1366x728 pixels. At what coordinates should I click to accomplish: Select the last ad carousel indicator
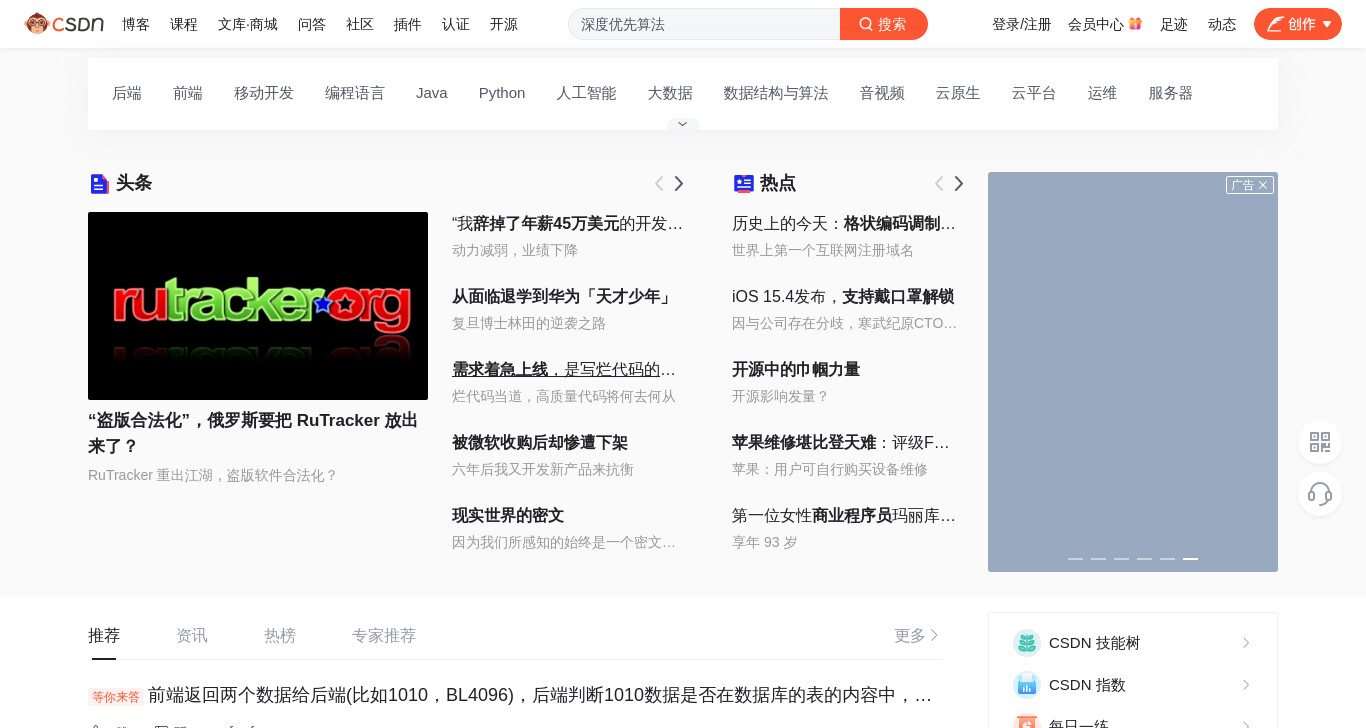coord(1190,559)
